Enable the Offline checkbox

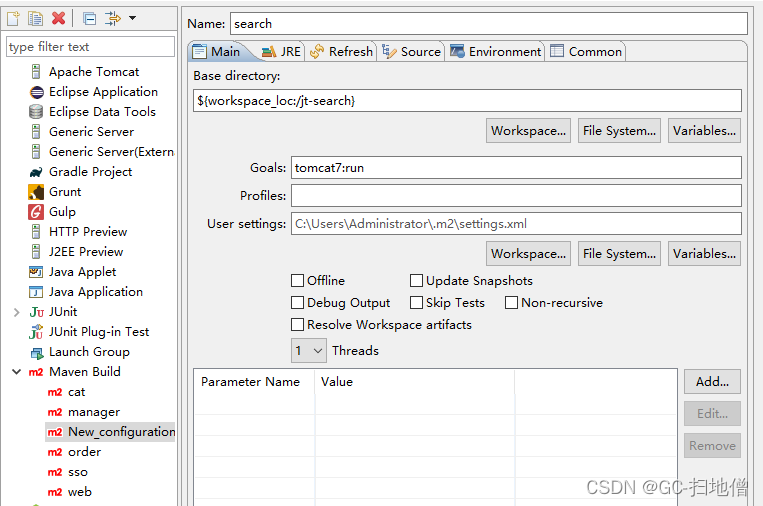click(297, 281)
